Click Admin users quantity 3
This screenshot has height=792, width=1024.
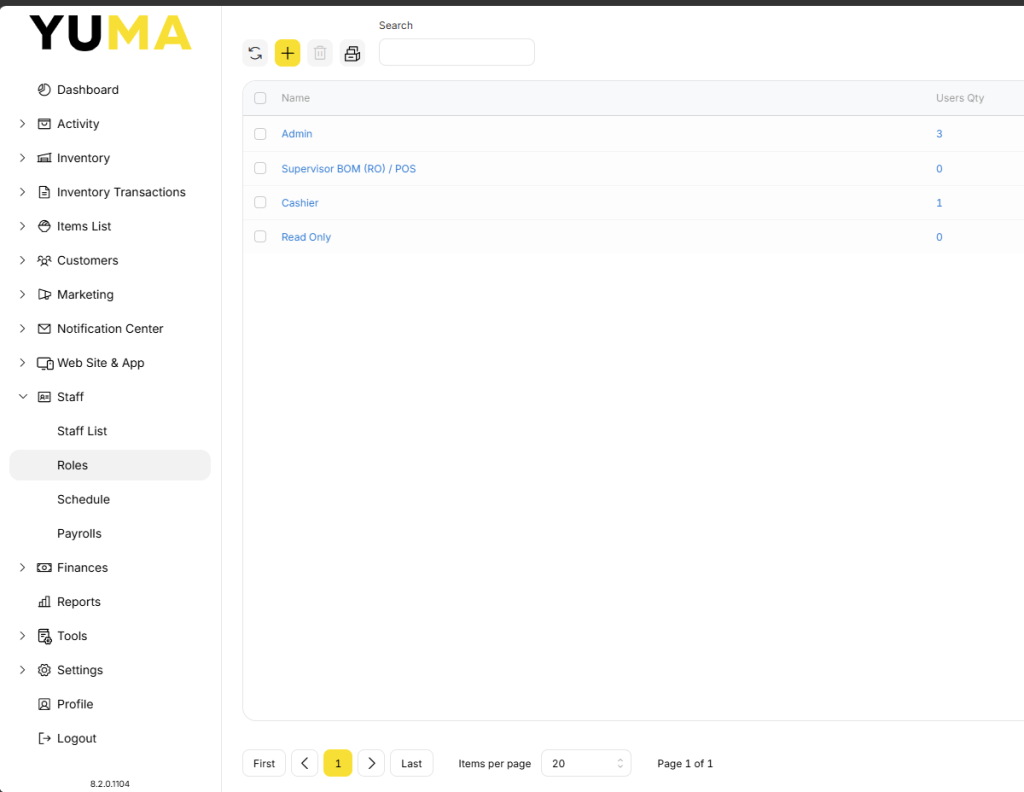pos(939,134)
